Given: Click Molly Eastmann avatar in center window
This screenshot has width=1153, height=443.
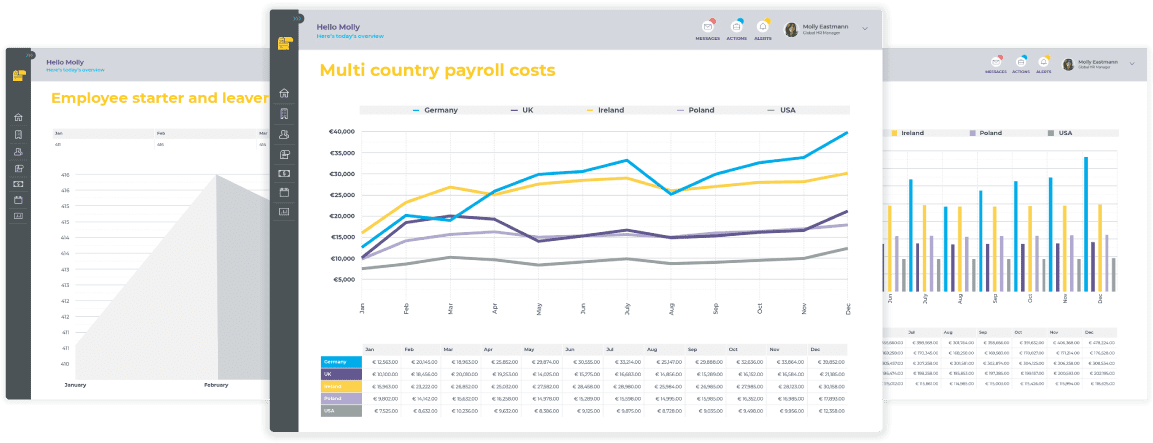Looking at the screenshot, I should pos(792,29).
